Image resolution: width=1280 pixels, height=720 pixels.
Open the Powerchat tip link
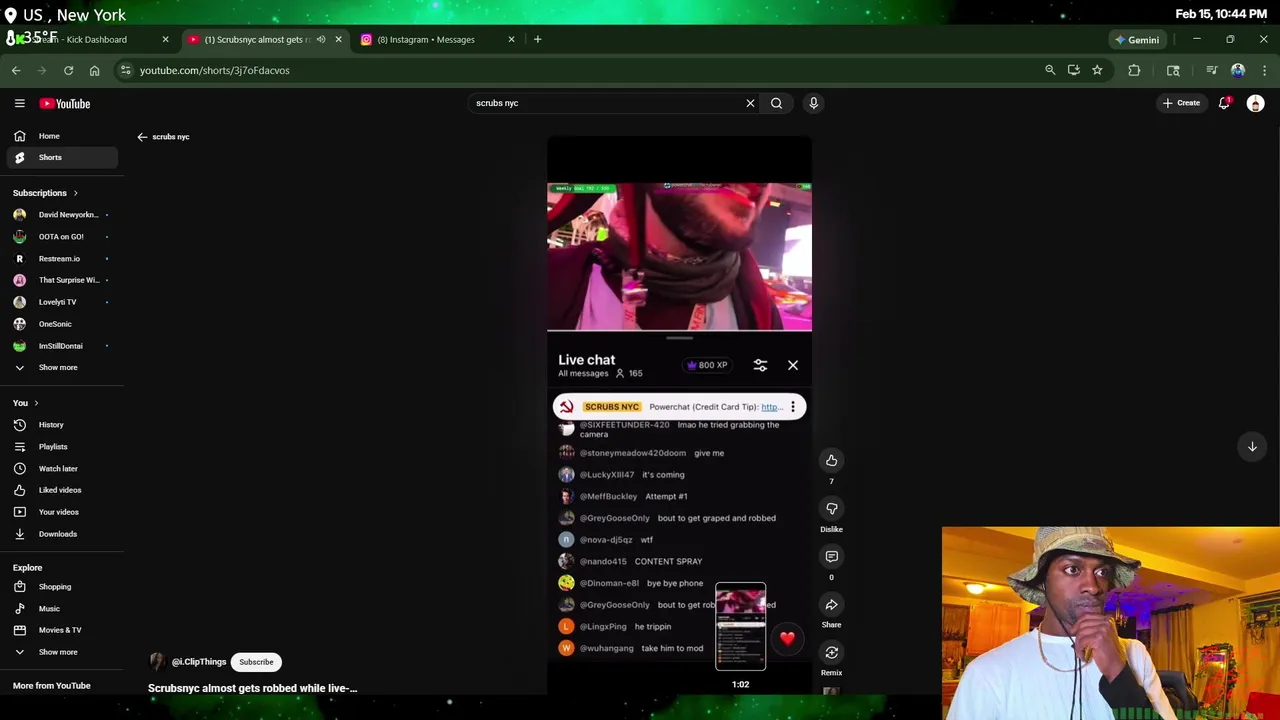(771, 407)
